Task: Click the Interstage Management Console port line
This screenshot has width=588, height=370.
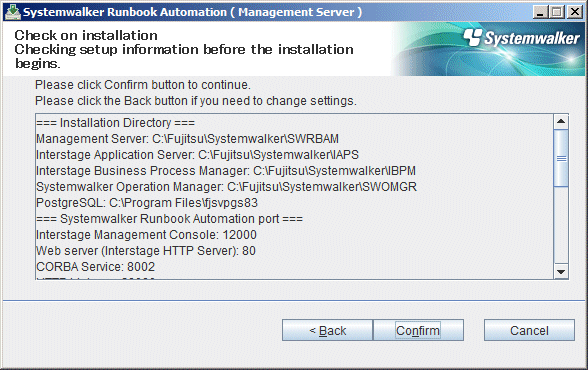Action: [146, 235]
